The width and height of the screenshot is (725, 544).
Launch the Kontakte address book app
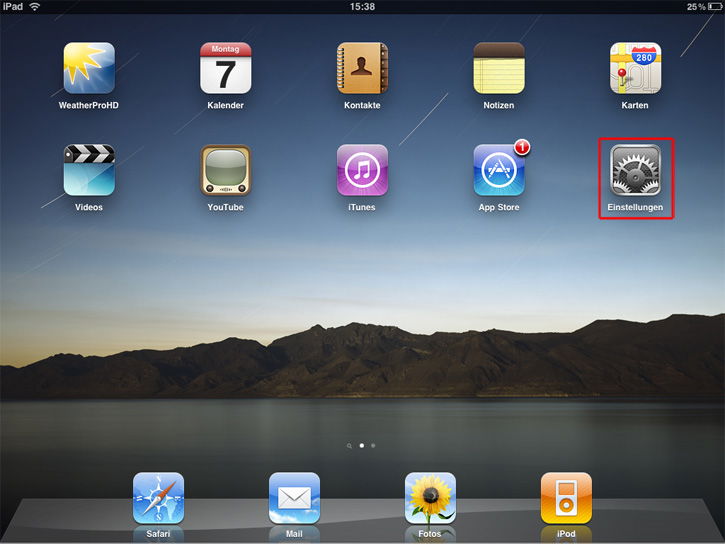[x=362, y=68]
